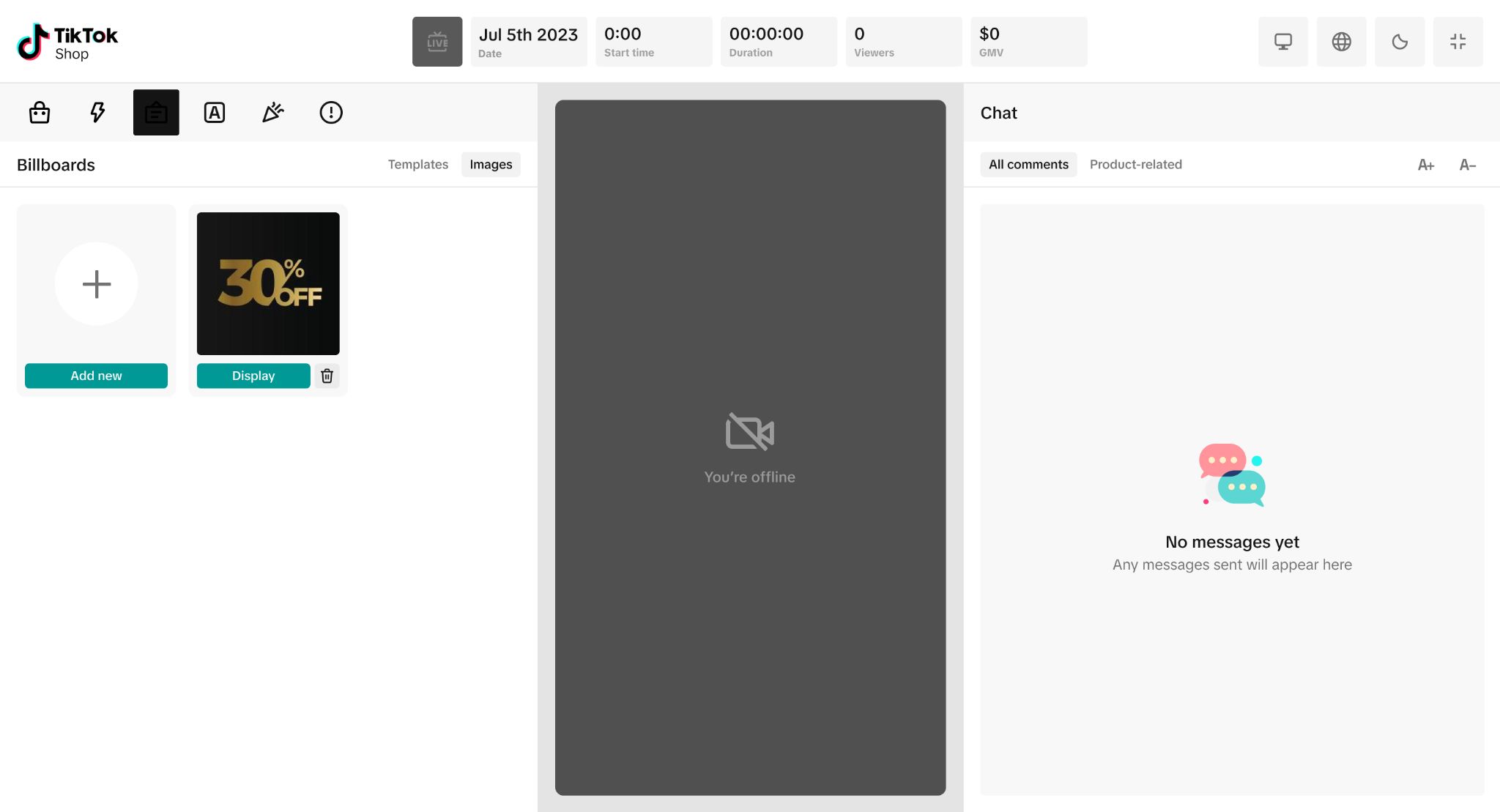Select the All comments filter
1500x812 pixels.
point(1028,164)
